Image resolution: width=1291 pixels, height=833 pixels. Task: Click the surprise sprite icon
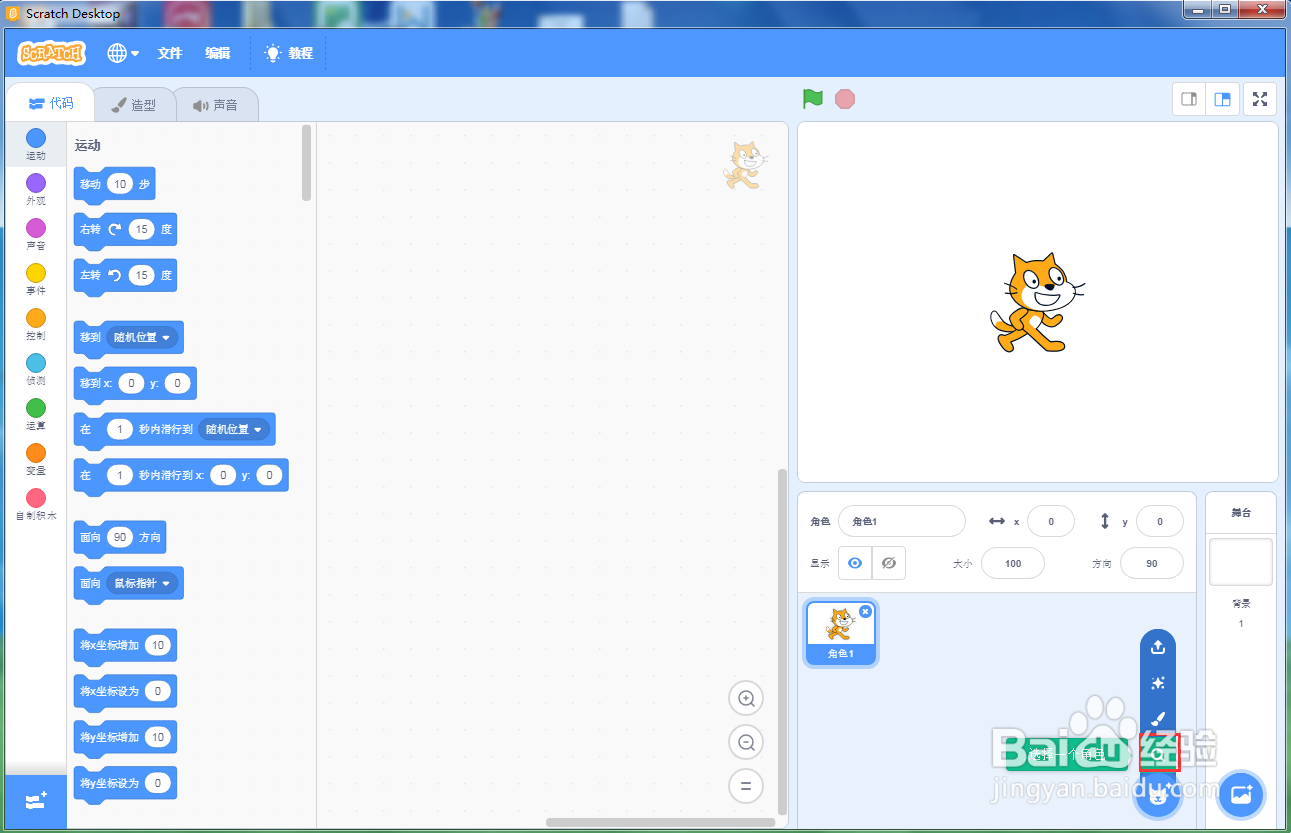tap(1158, 682)
